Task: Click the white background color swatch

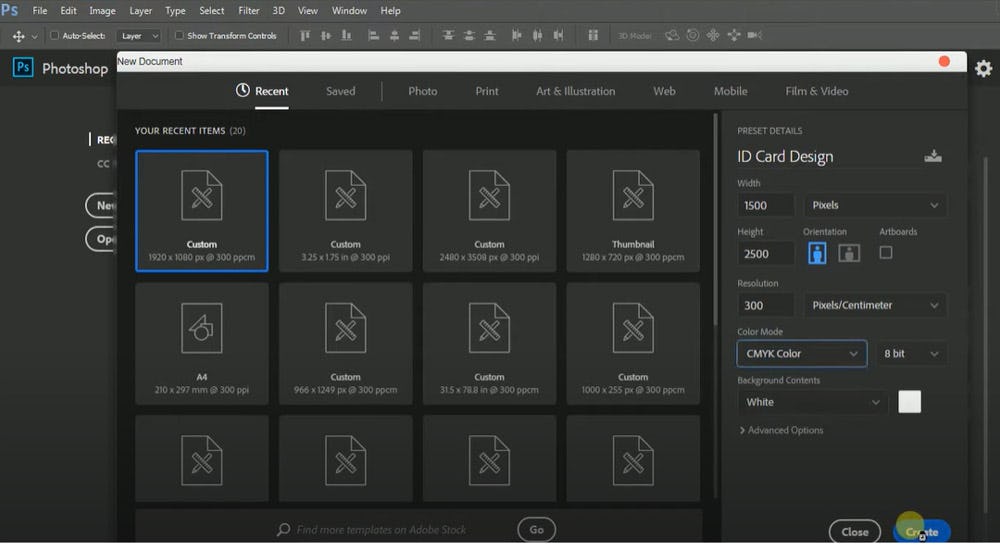Action: pyautogui.click(x=909, y=402)
